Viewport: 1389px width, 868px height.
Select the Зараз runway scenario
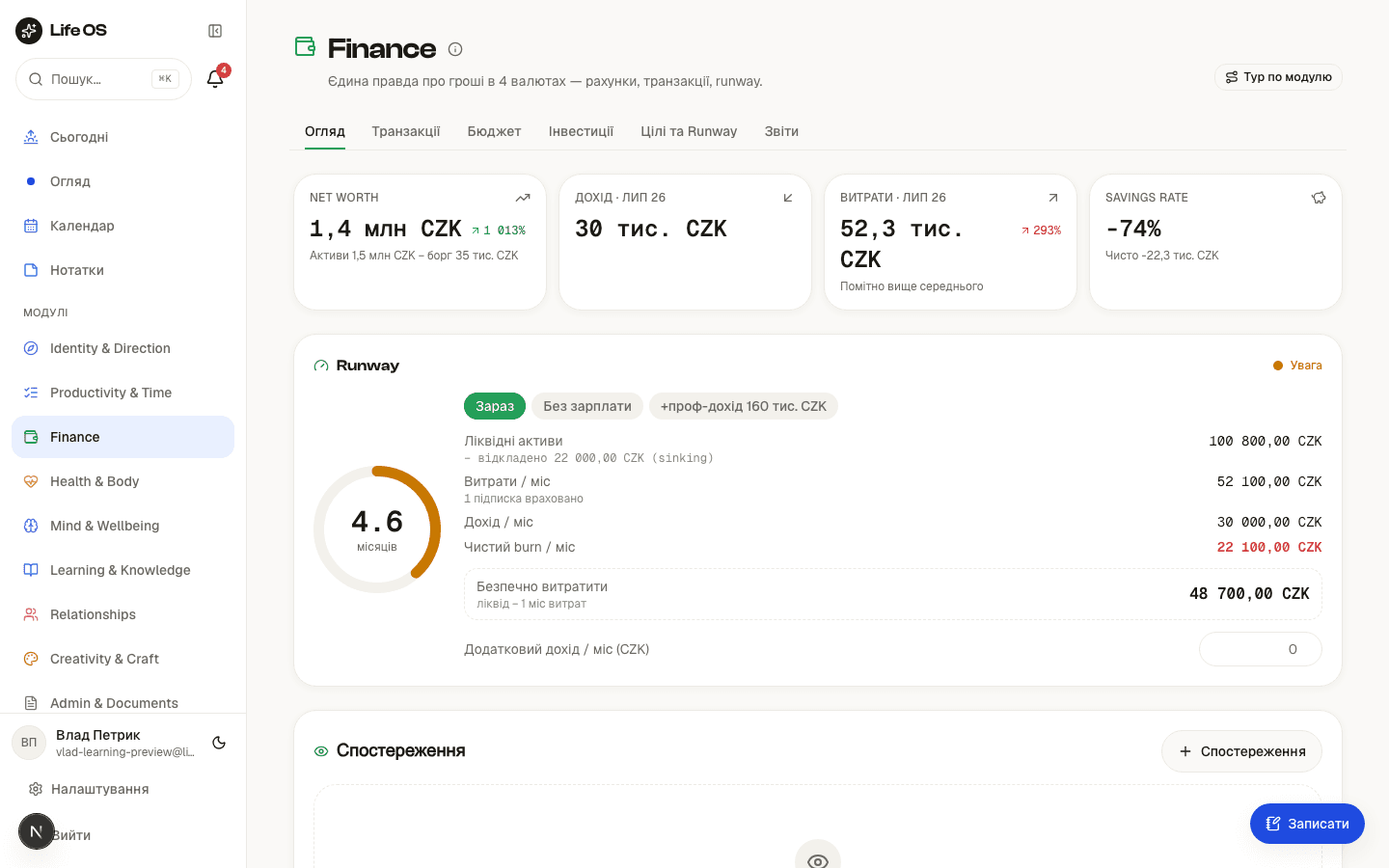click(x=495, y=406)
